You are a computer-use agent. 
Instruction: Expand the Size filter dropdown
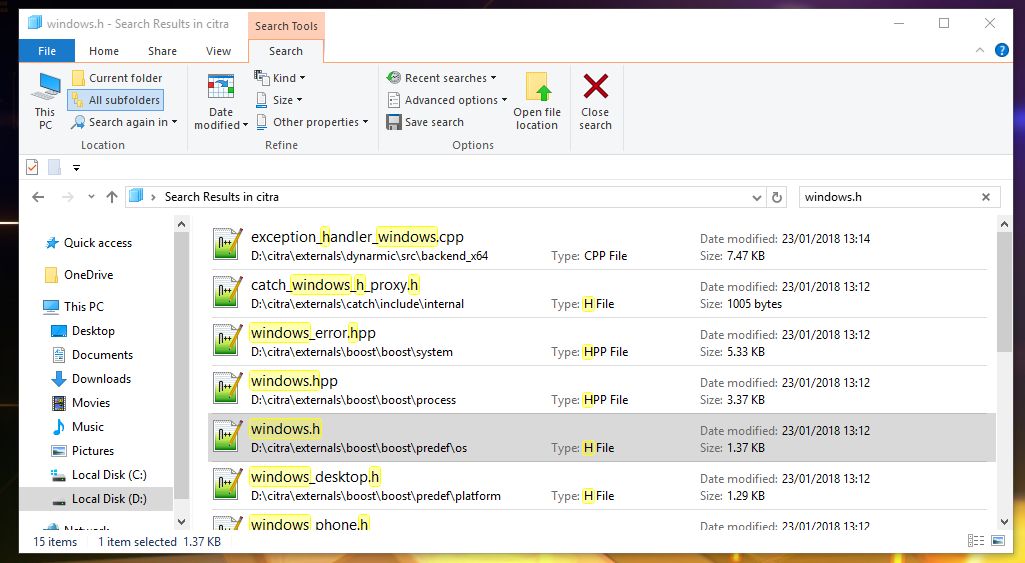[278, 100]
